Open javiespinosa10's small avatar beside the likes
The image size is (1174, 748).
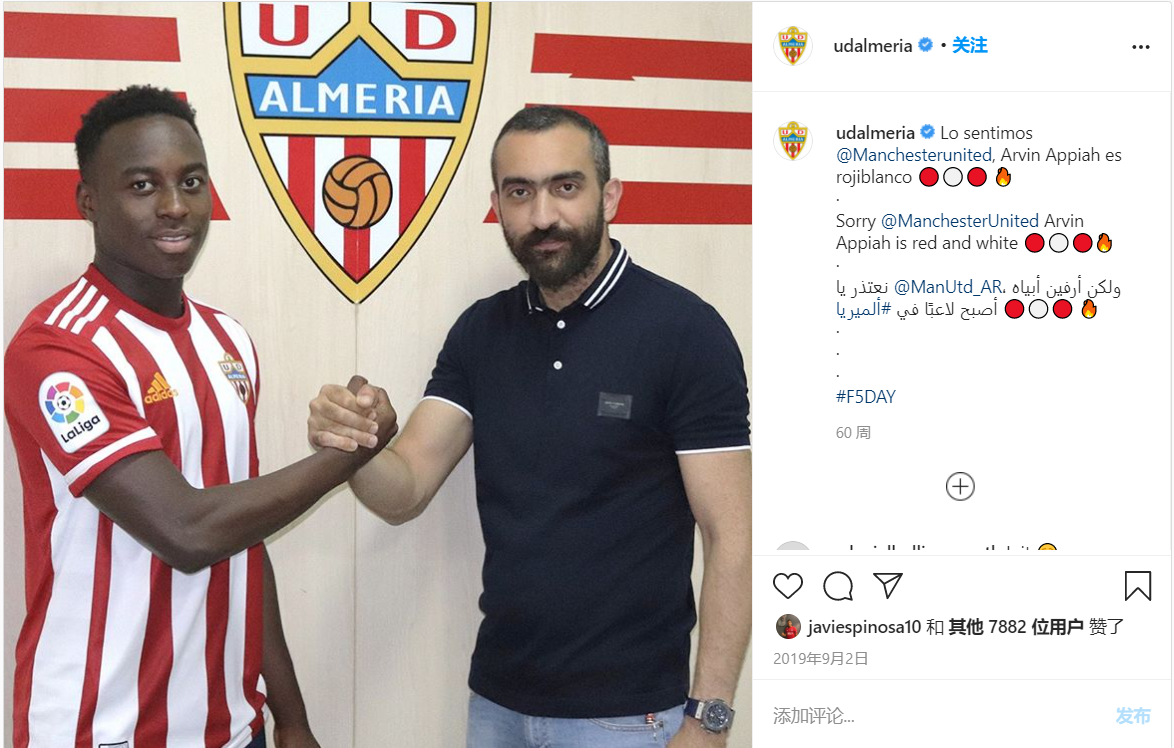(x=788, y=627)
